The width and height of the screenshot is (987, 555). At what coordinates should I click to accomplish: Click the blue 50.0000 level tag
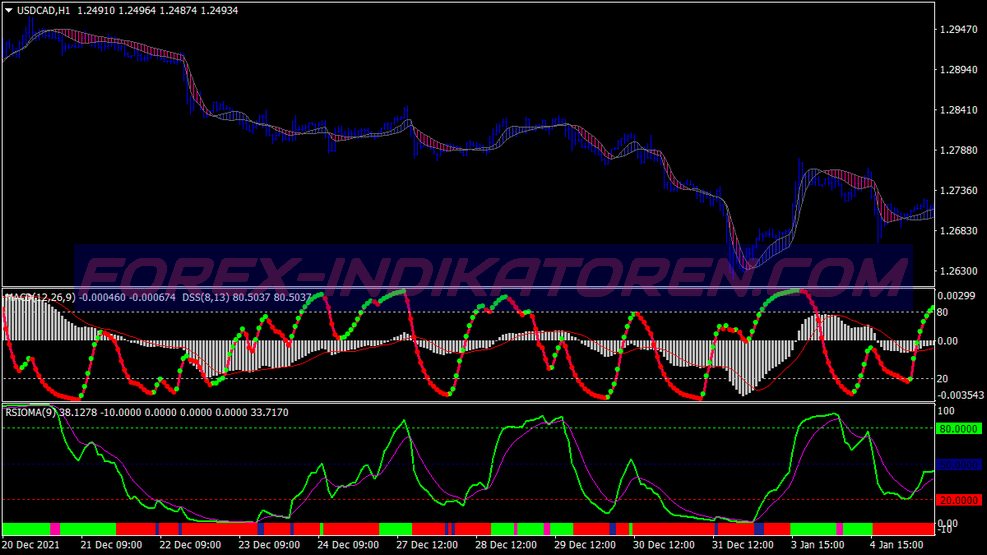tap(958, 465)
